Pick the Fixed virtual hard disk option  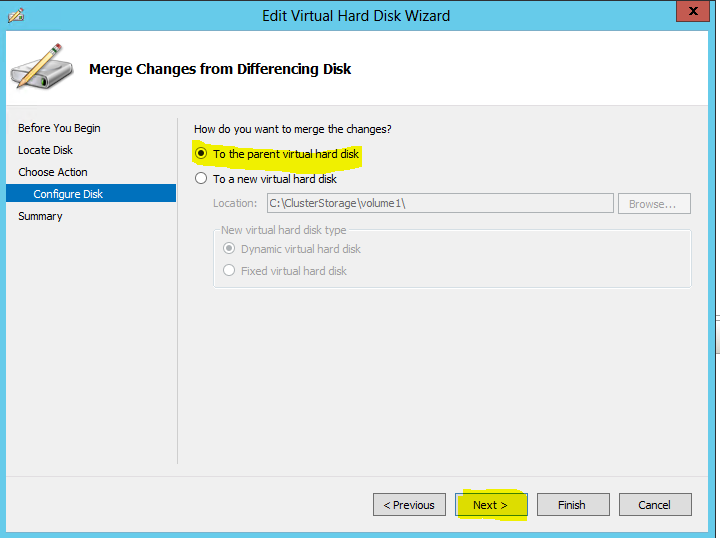pyautogui.click(x=229, y=271)
